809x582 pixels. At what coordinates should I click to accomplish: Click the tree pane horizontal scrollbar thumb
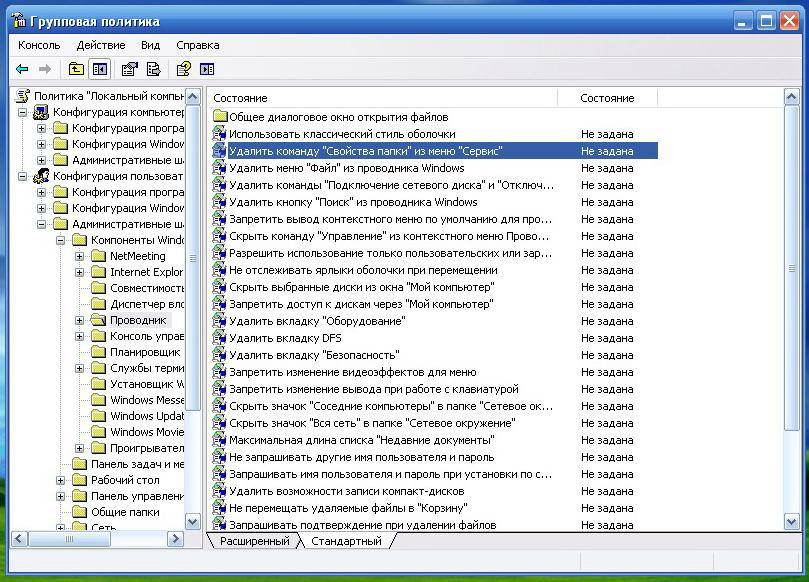(x=69, y=539)
